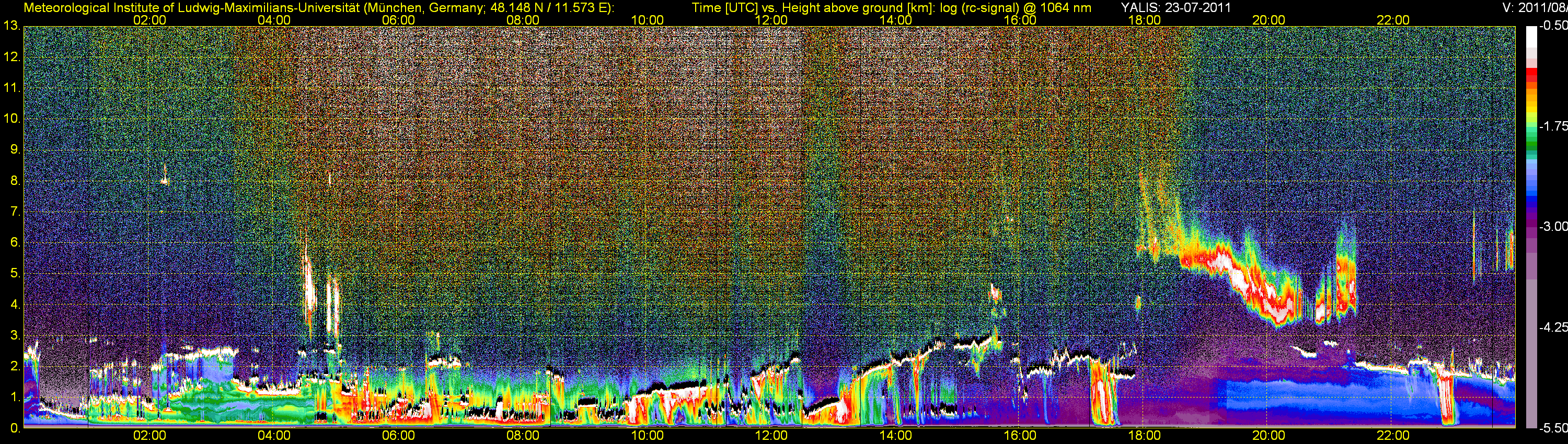Click the 22:00 label on the bottom time axis
1568x444 pixels.
[1393, 436]
